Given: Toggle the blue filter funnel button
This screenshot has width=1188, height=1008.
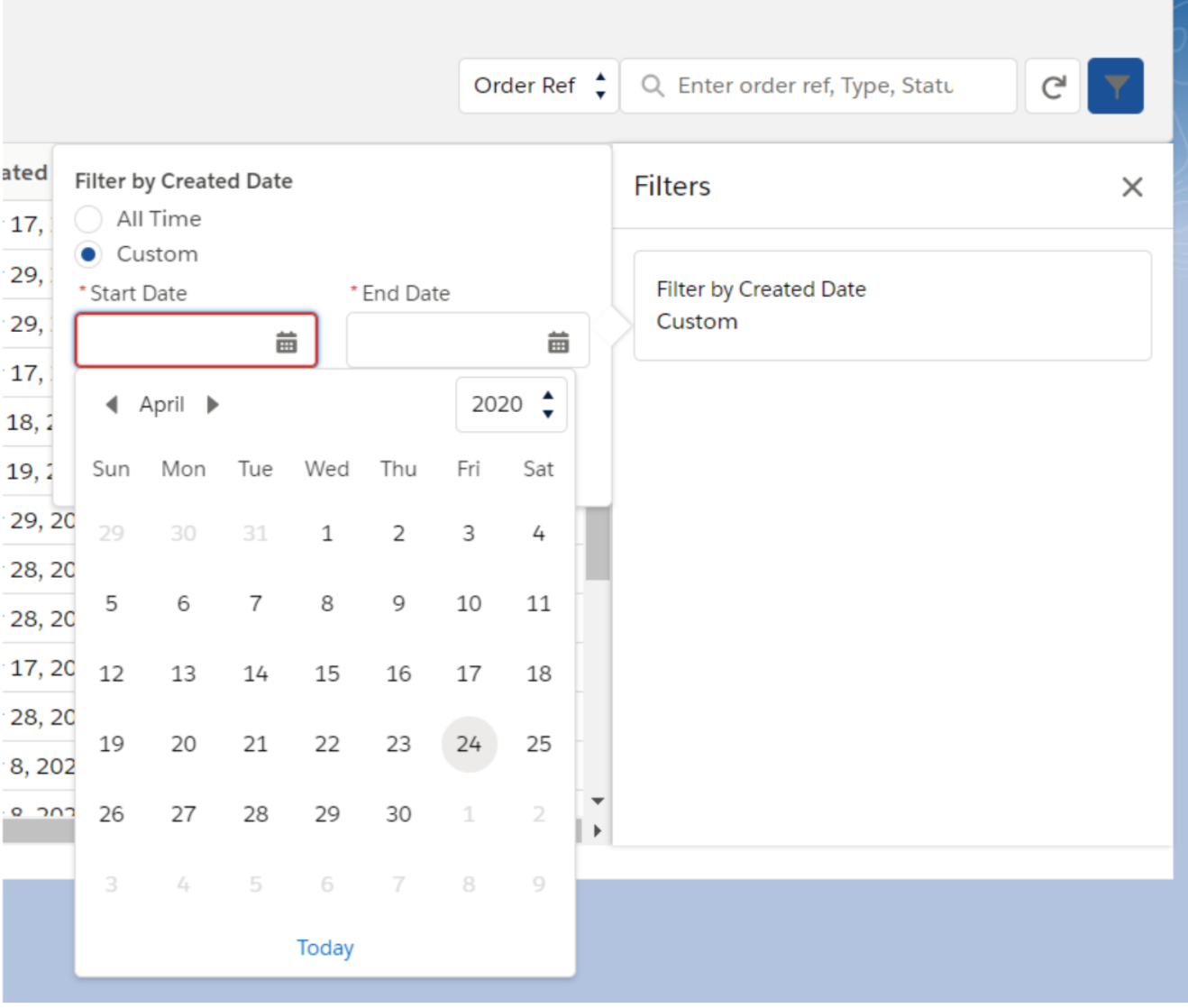Looking at the screenshot, I should click(1115, 87).
